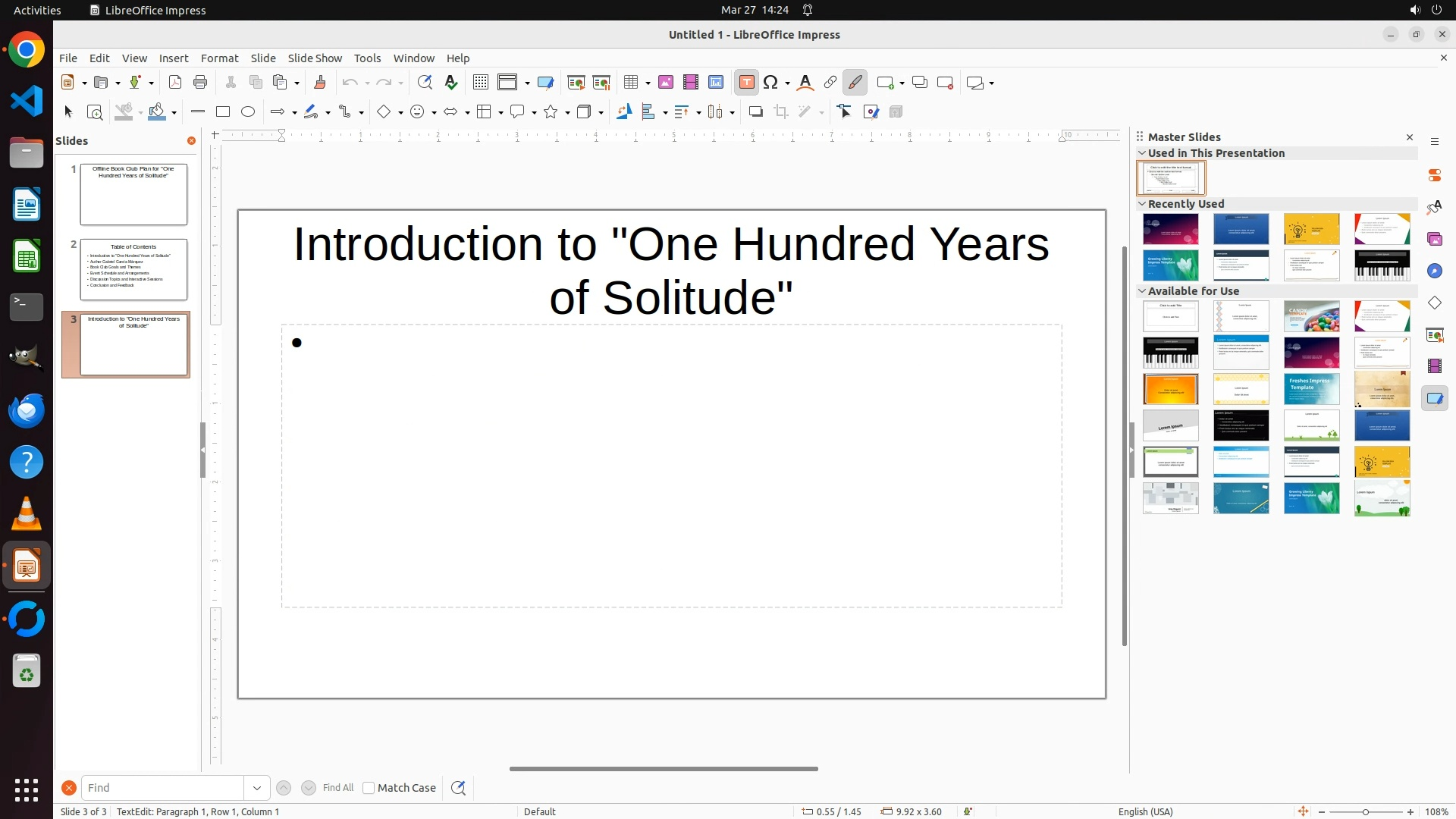The width and height of the screenshot is (1456, 819).
Task: Collapse the Recently Used section
Action: 1142,204
